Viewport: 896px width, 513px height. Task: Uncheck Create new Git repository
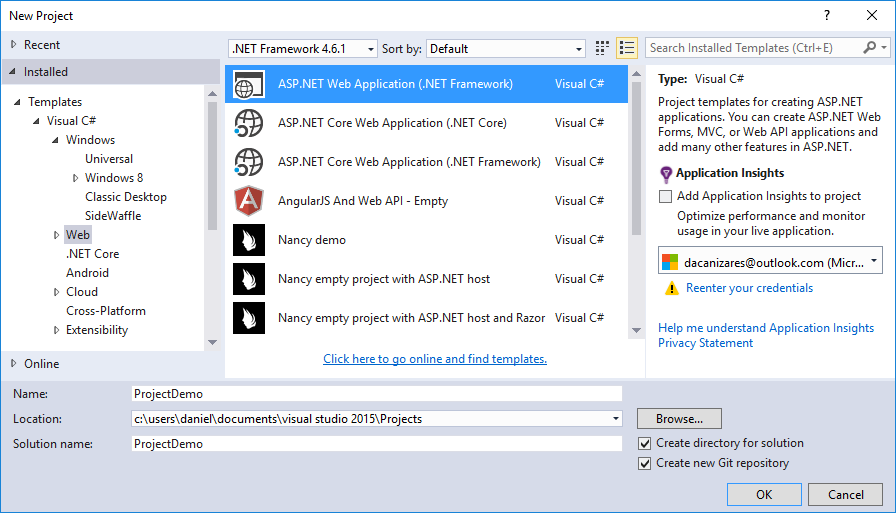point(645,463)
